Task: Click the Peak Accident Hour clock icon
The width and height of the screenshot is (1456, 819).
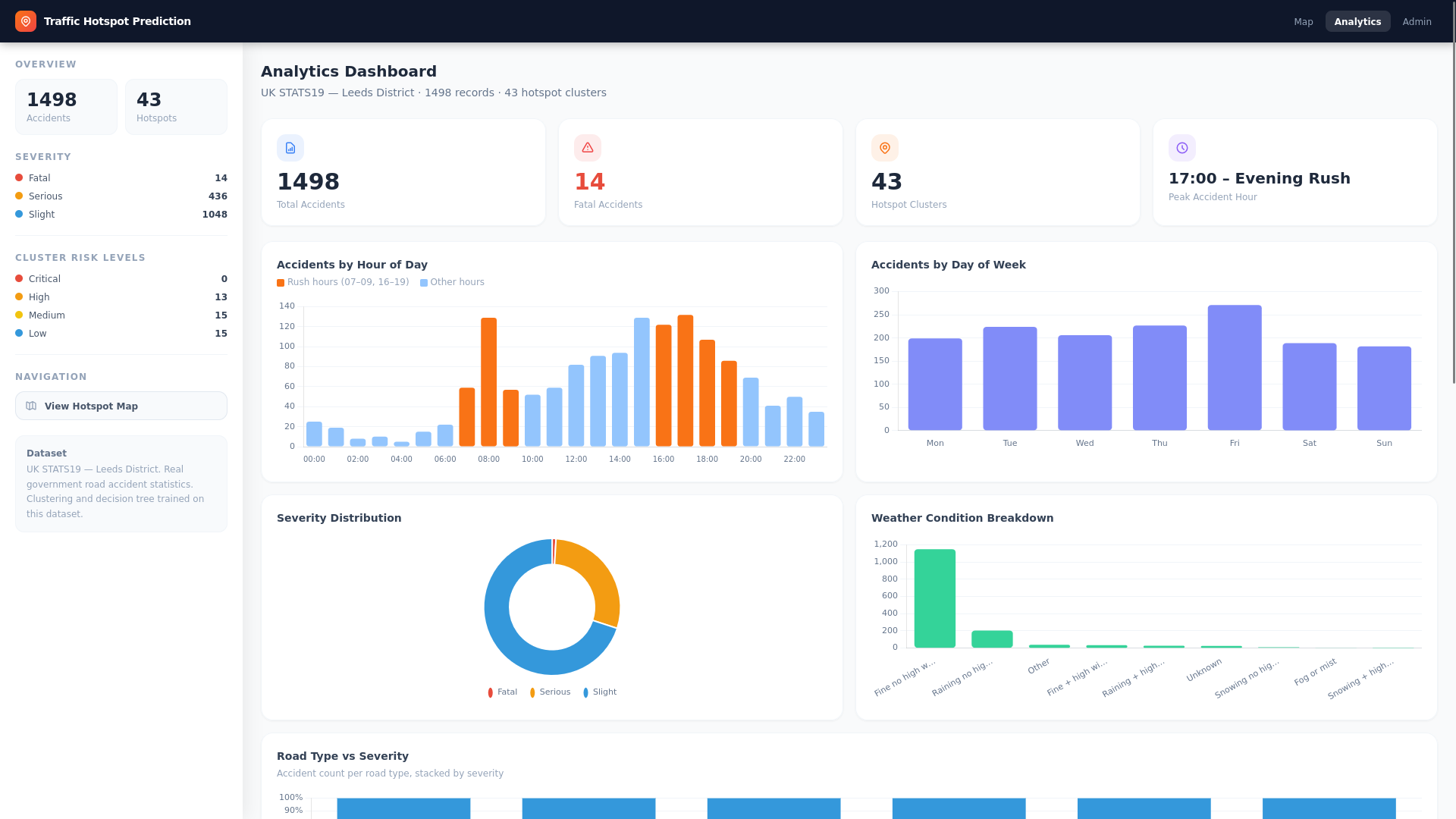Action: 1182,148
